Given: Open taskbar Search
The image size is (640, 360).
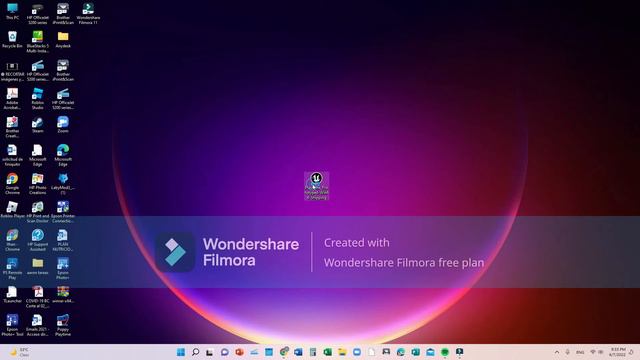Looking at the screenshot, I should [x=196, y=352].
